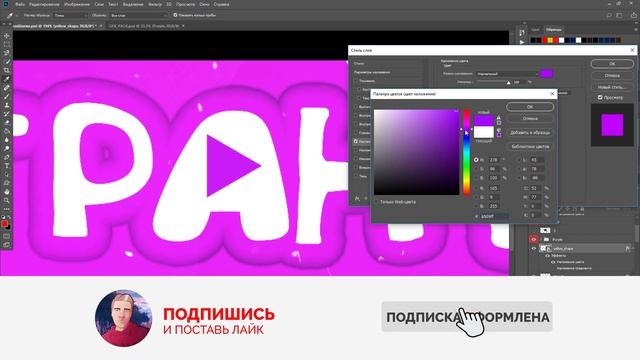Click inside the large saturation-brightness color field
The image size is (640, 360).
click(x=416, y=152)
